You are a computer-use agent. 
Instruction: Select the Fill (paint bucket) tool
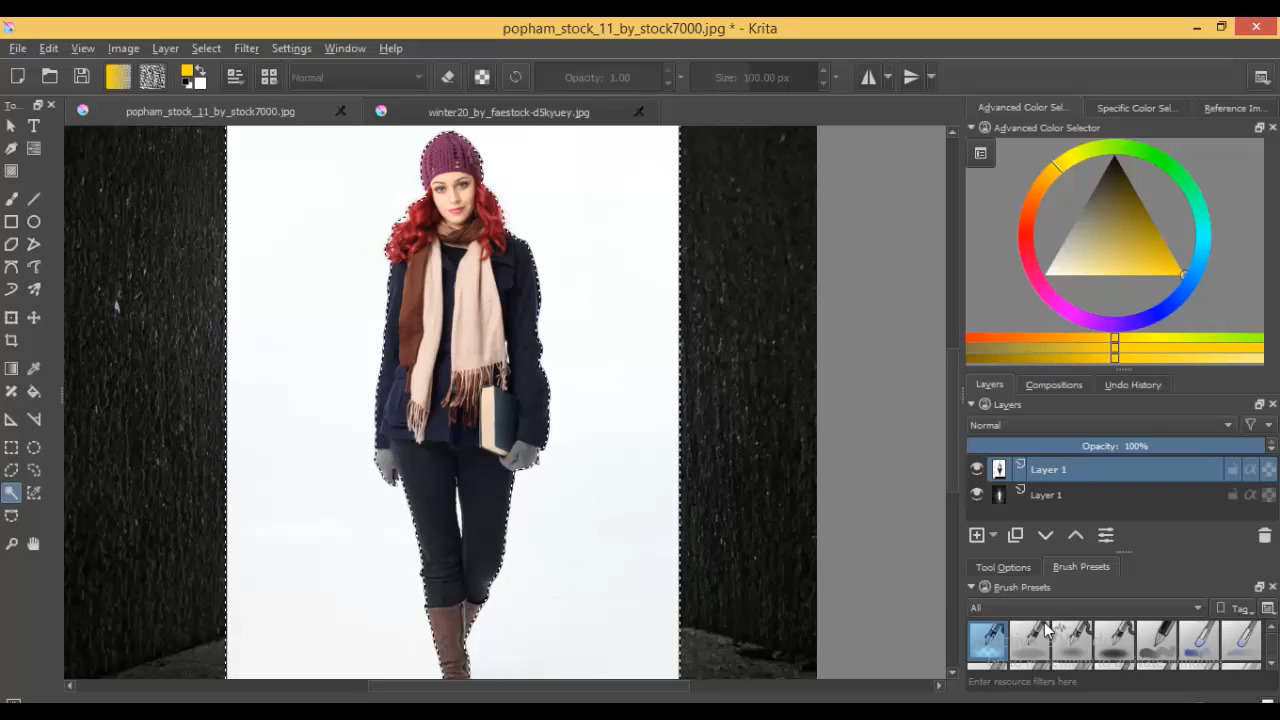tap(34, 392)
